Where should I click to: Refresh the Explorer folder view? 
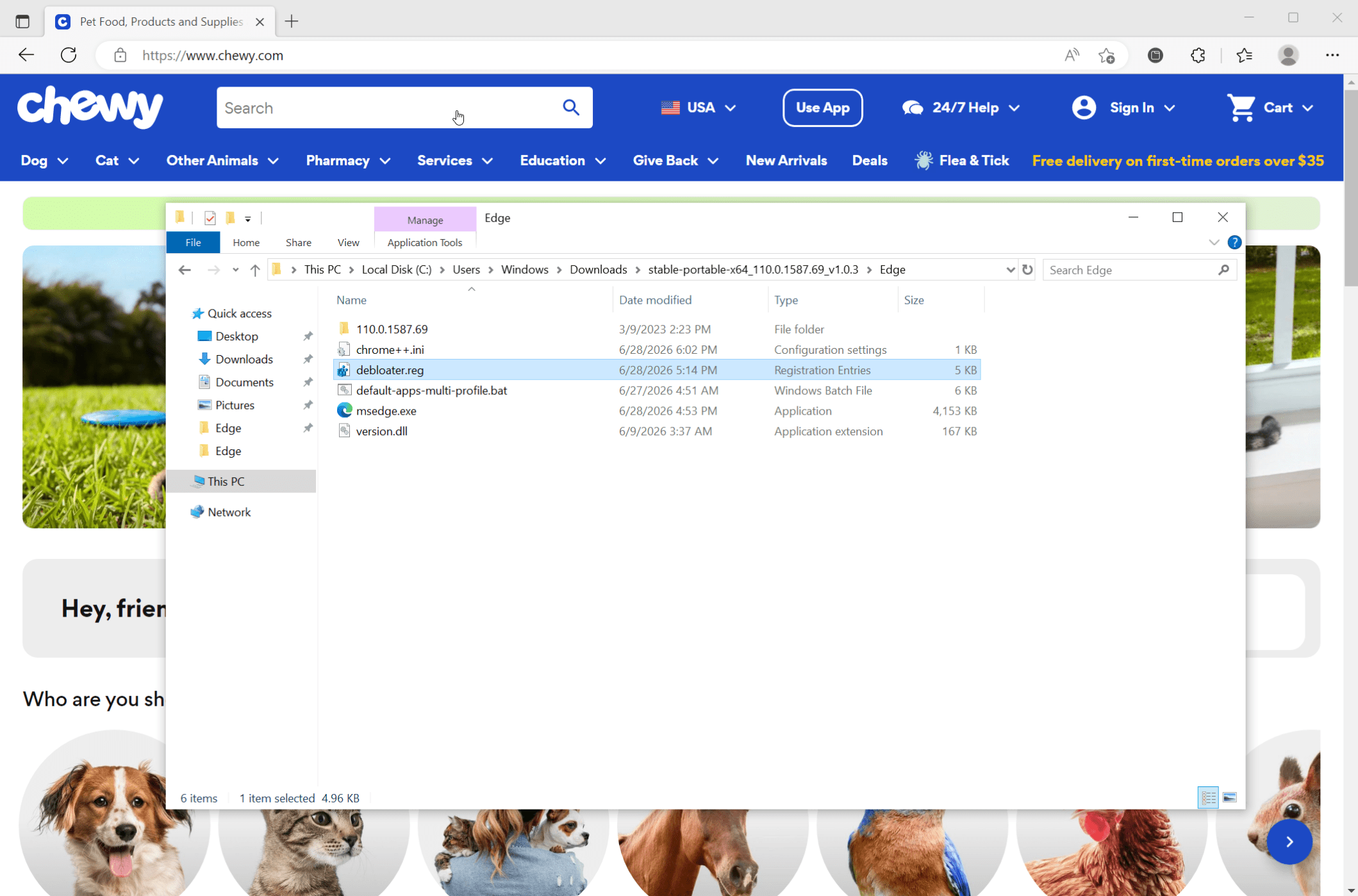(1027, 270)
